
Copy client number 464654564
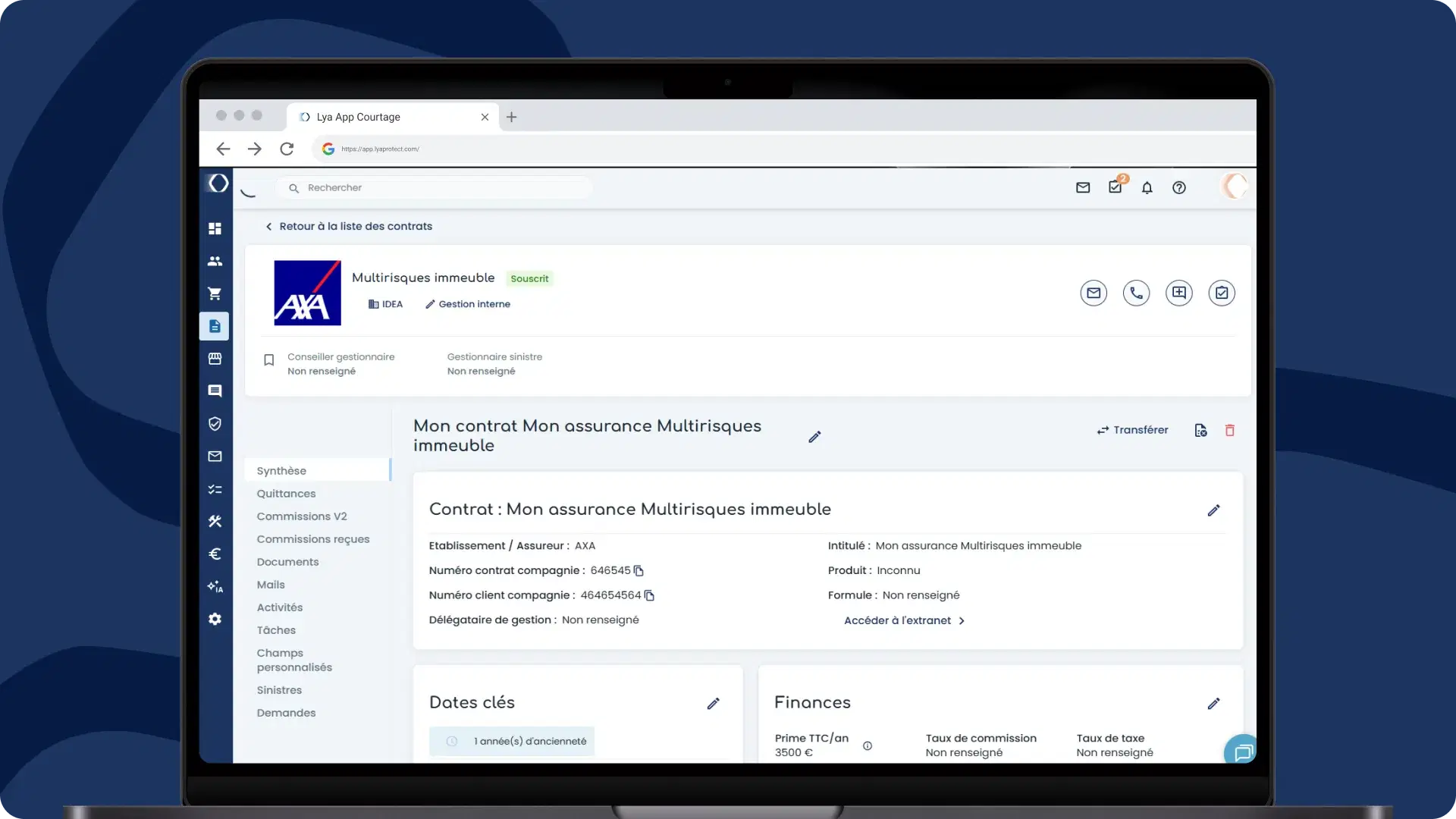[x=649, y=595]
